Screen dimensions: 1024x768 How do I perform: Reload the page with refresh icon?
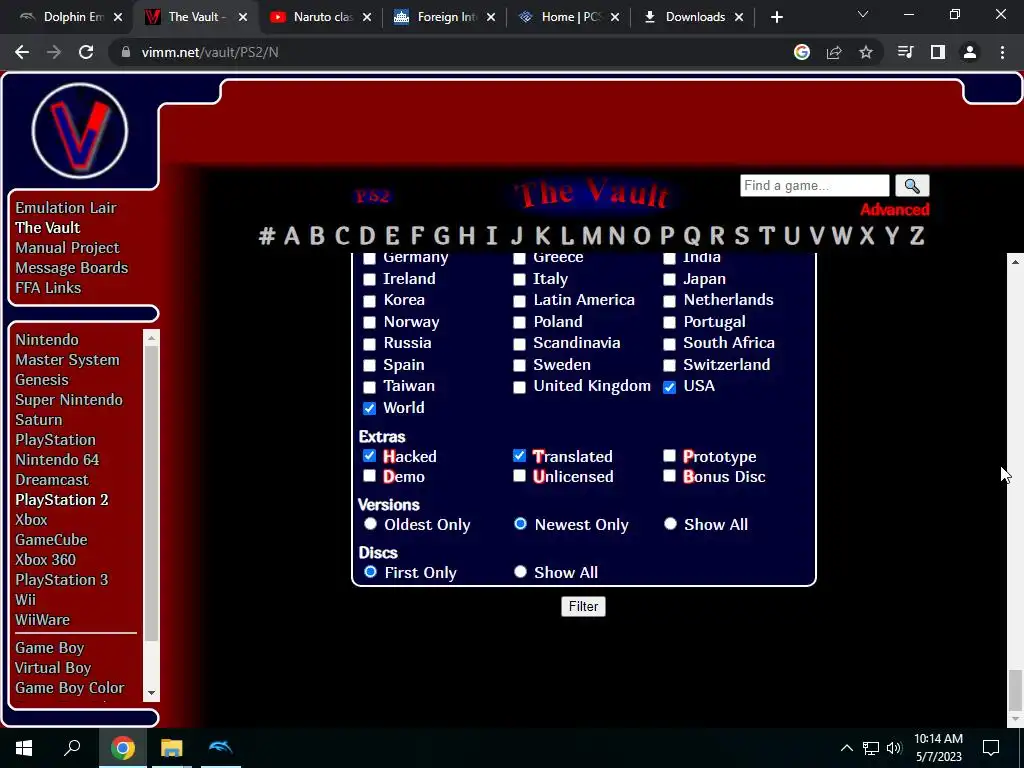click(x=86, y=52)
